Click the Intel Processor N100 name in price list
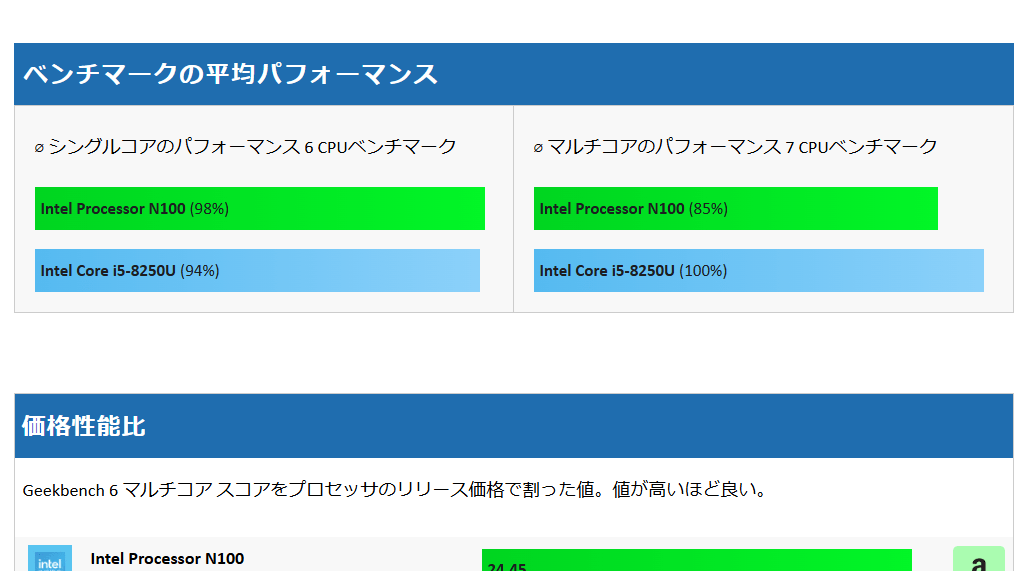1030x571 pixels. [x=167, y=559]
